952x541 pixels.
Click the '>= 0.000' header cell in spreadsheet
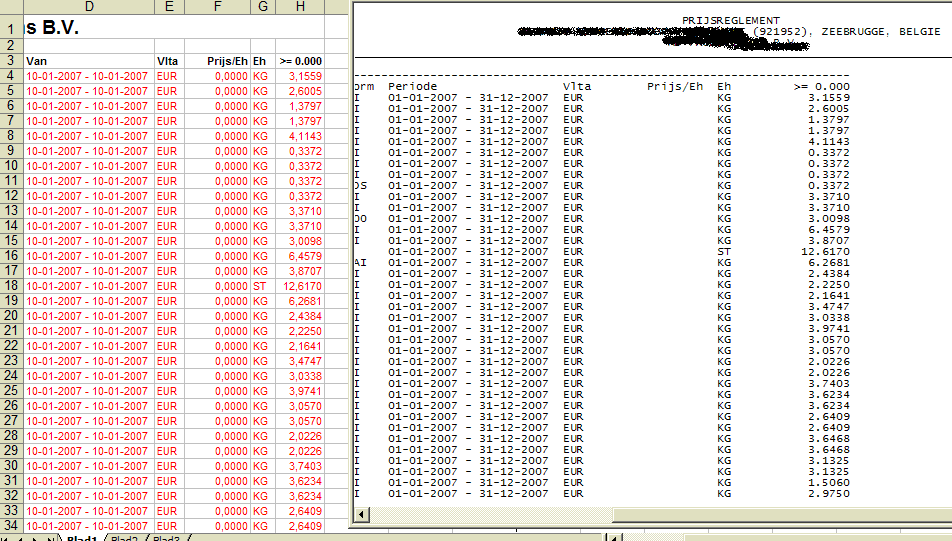tap(300, 61)
